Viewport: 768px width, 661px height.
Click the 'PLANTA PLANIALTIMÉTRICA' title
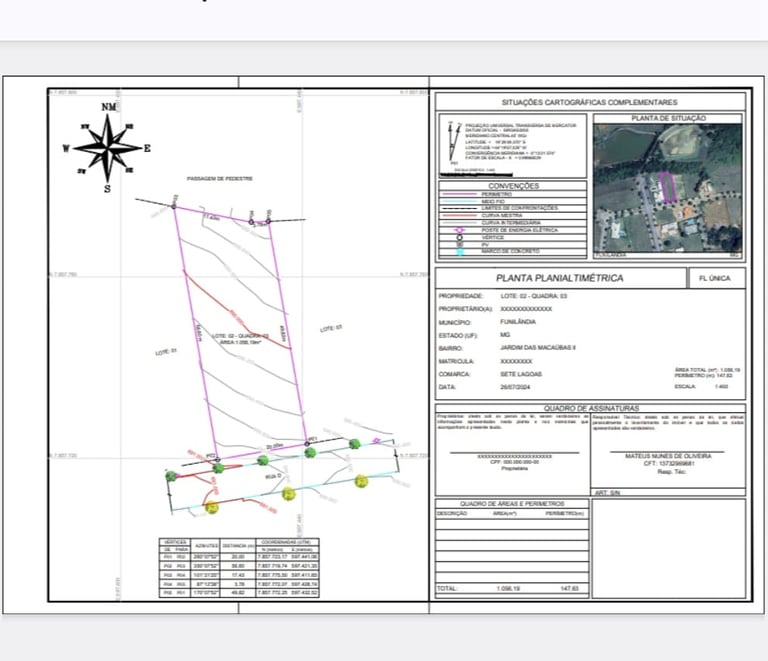coord(560,278)
